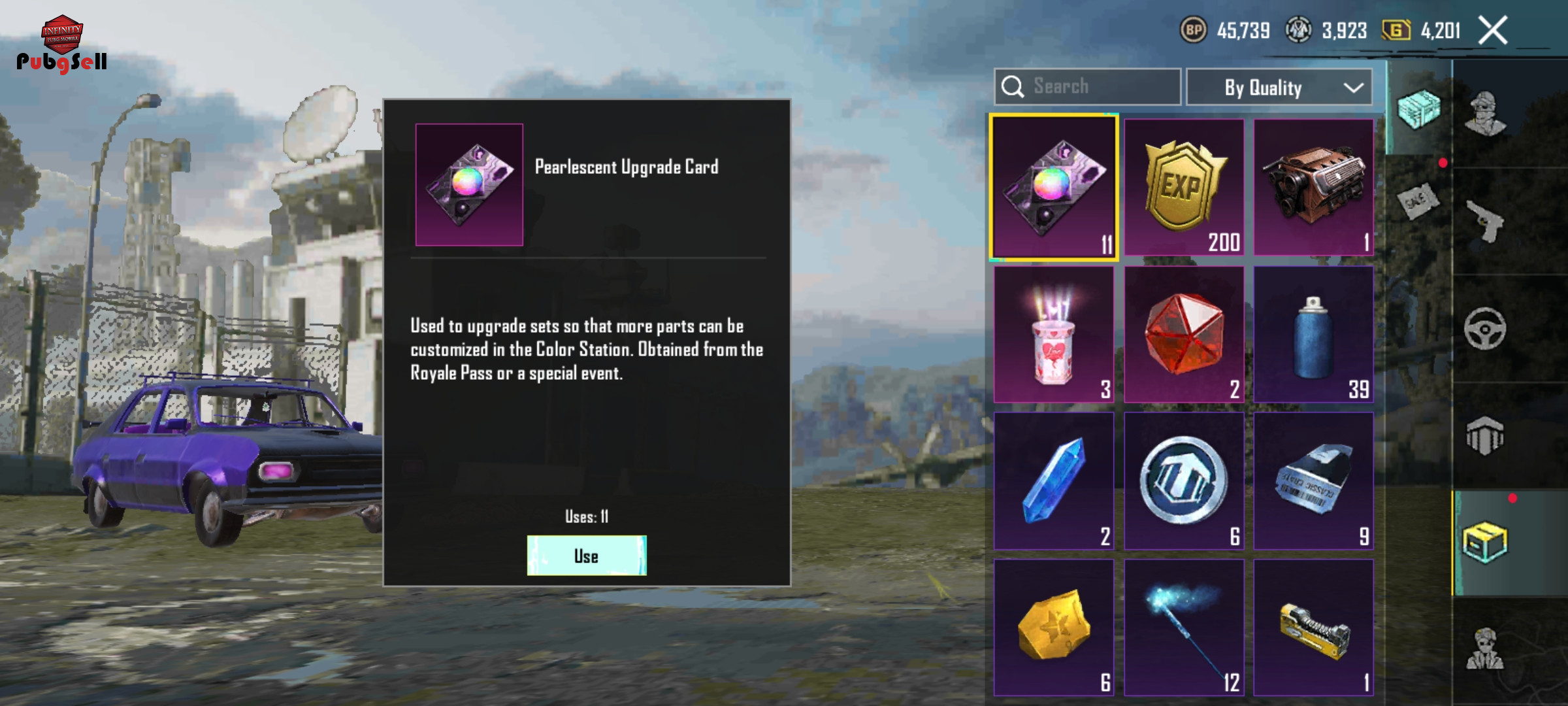Click the Pearlescent Upgrade Card preview thumbnail

click(x=469, y=184)
